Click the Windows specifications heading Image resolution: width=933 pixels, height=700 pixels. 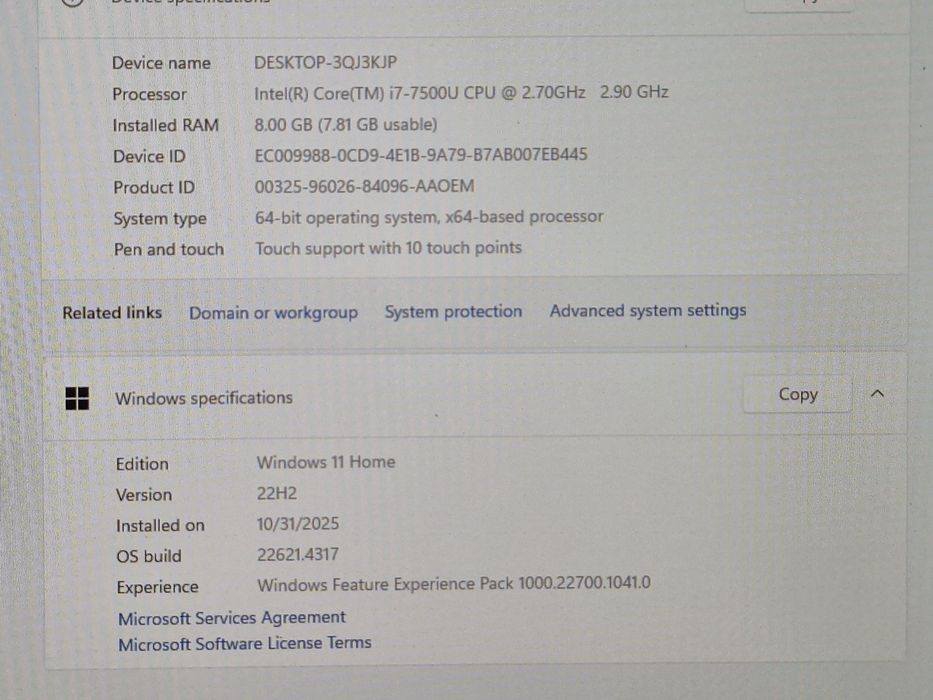pos(203,398)
